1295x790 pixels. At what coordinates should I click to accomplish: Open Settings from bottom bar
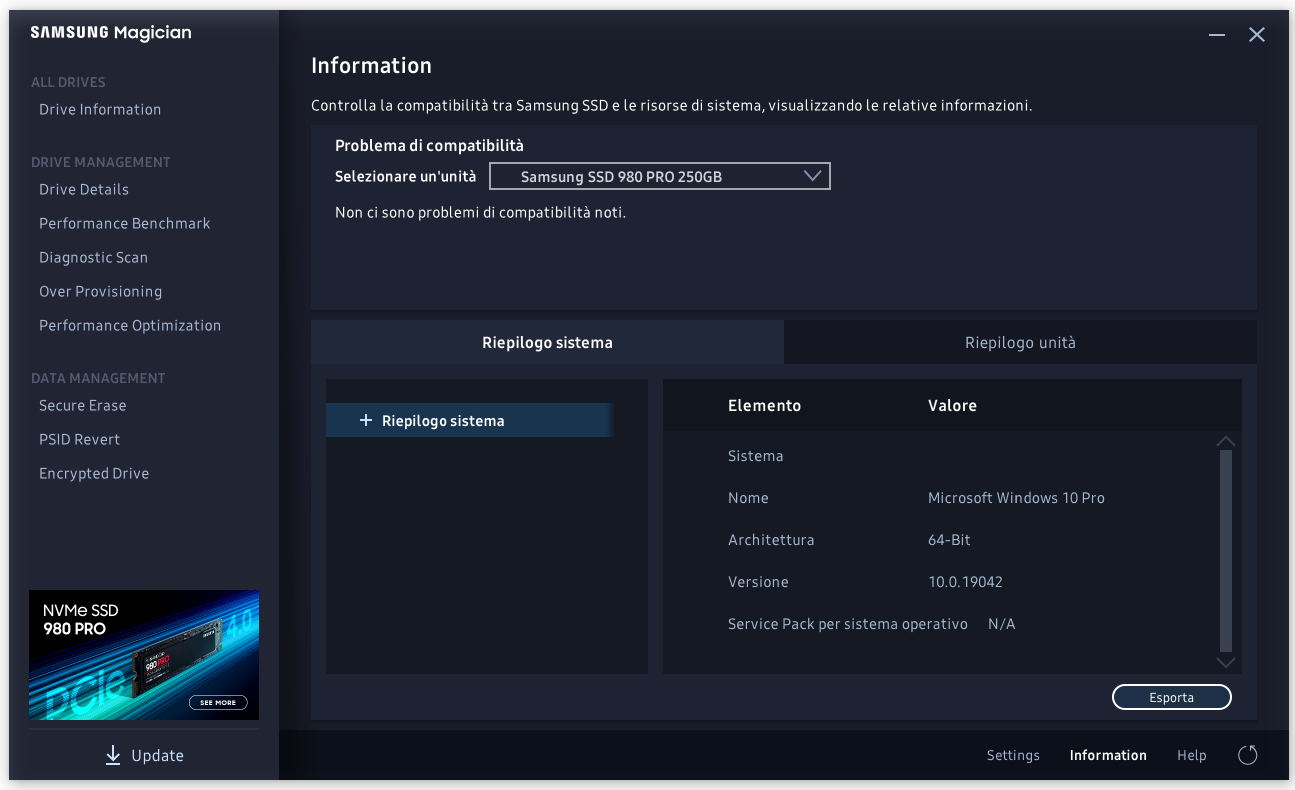pos(1013,755)
